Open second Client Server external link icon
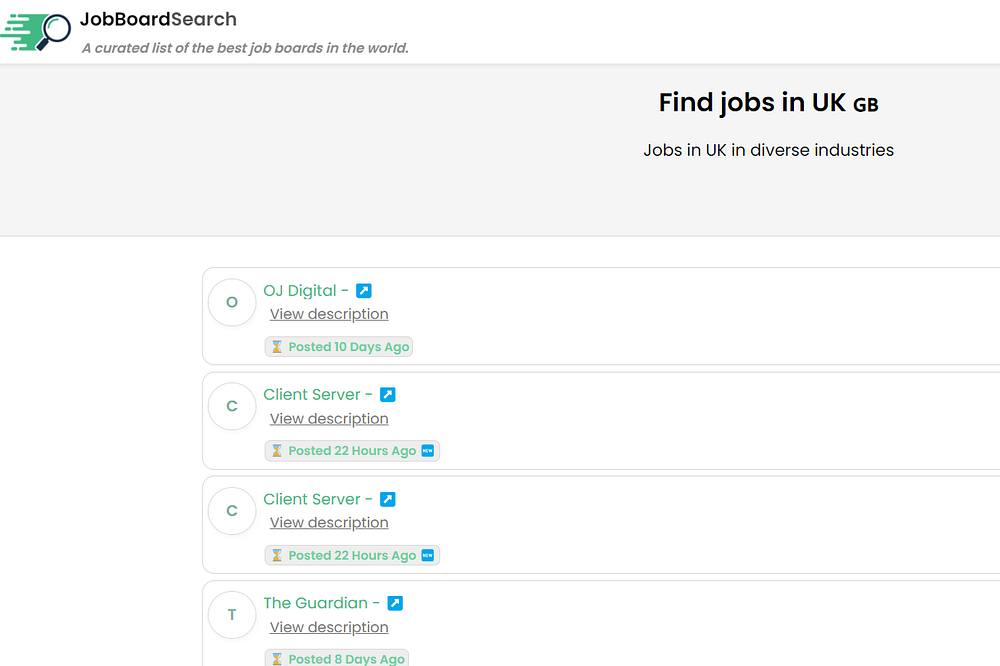The height and width of the screenshot is (666, 1000). [388, 500]
